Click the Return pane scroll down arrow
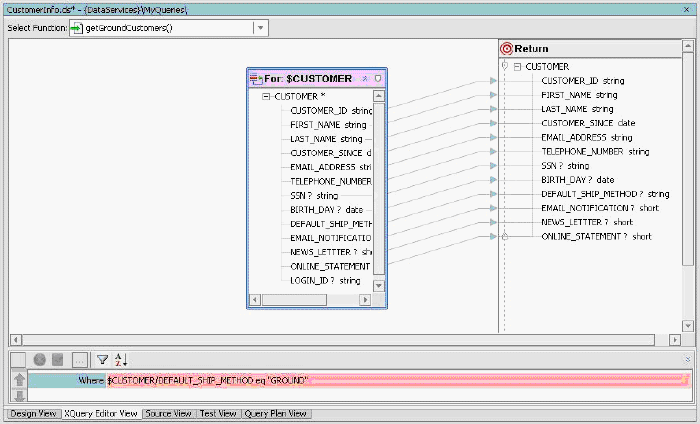Viewport: 700px width, 424px height. click(x=688, y=326)
